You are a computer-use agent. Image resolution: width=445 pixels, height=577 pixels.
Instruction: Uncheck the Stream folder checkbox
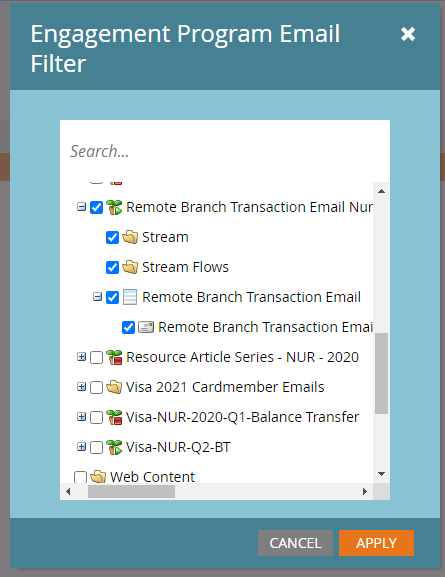click(x=112, y=237)
